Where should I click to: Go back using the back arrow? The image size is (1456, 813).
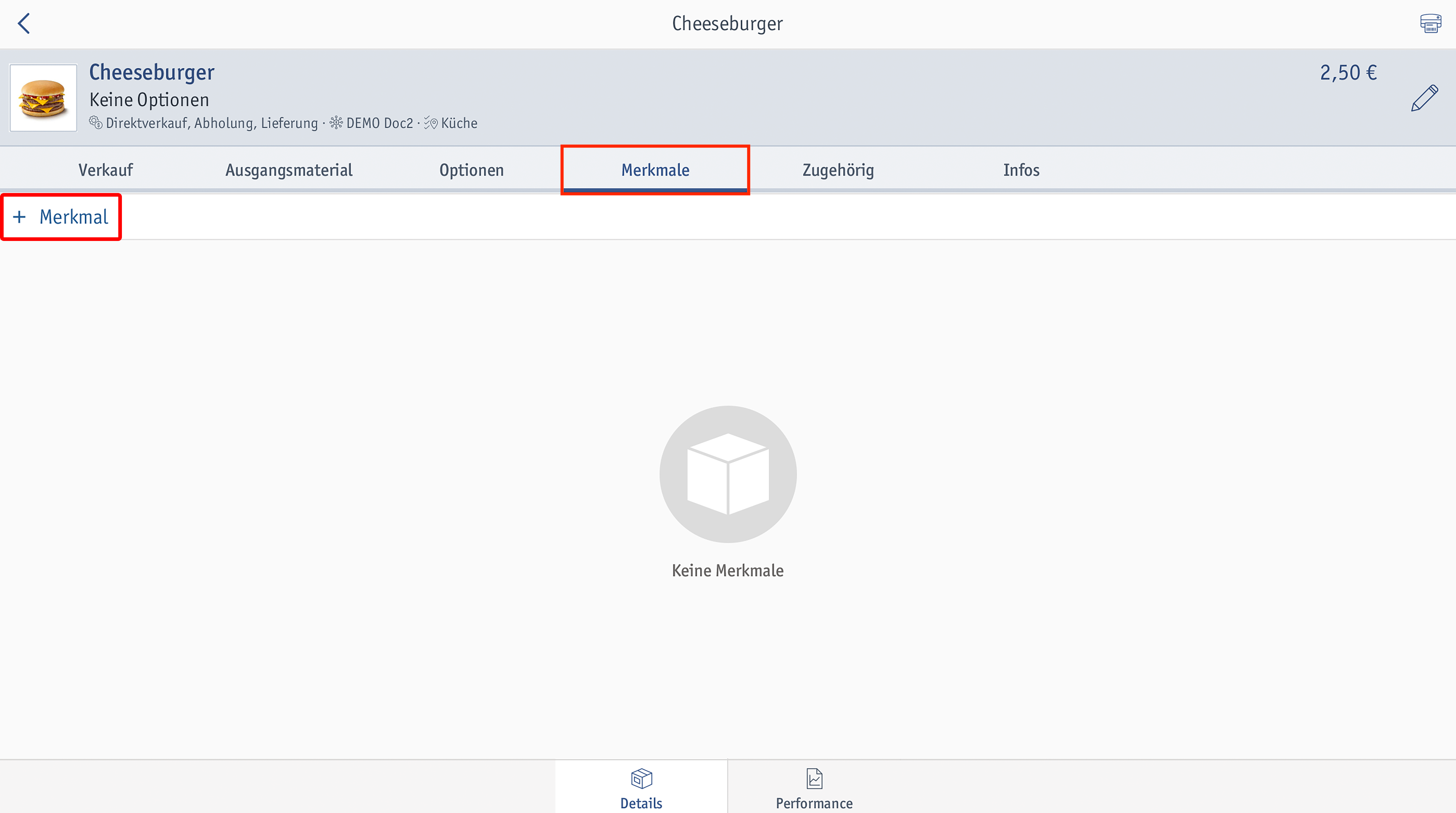coord(24,24)
